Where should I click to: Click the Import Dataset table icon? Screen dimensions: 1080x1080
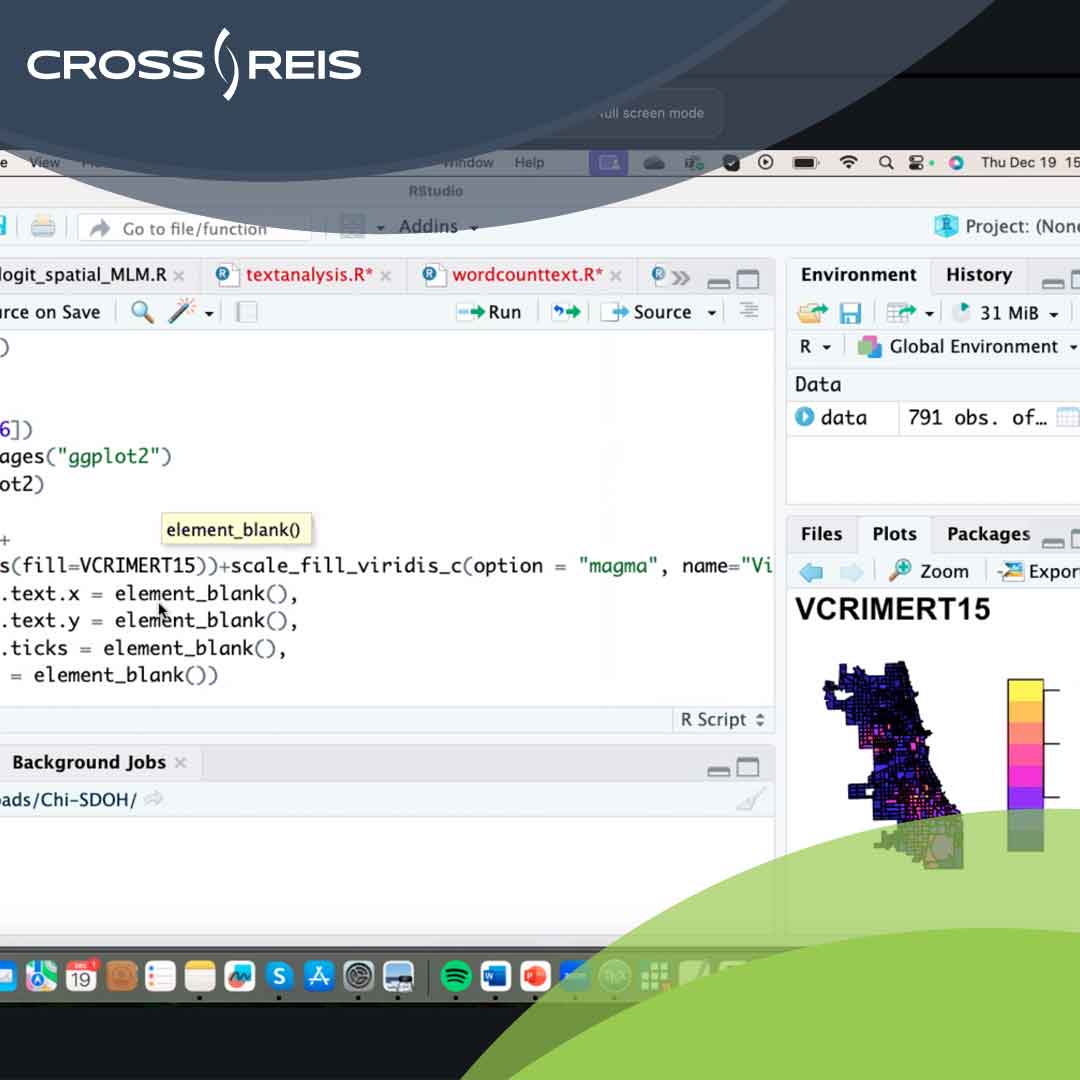901,313
